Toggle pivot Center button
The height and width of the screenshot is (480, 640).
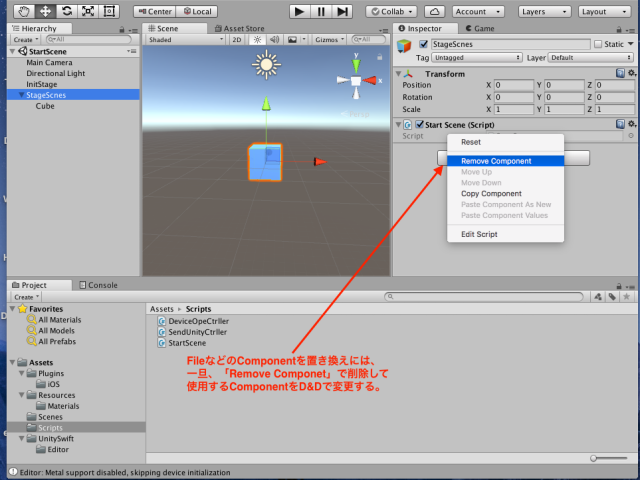coord(155,11)
